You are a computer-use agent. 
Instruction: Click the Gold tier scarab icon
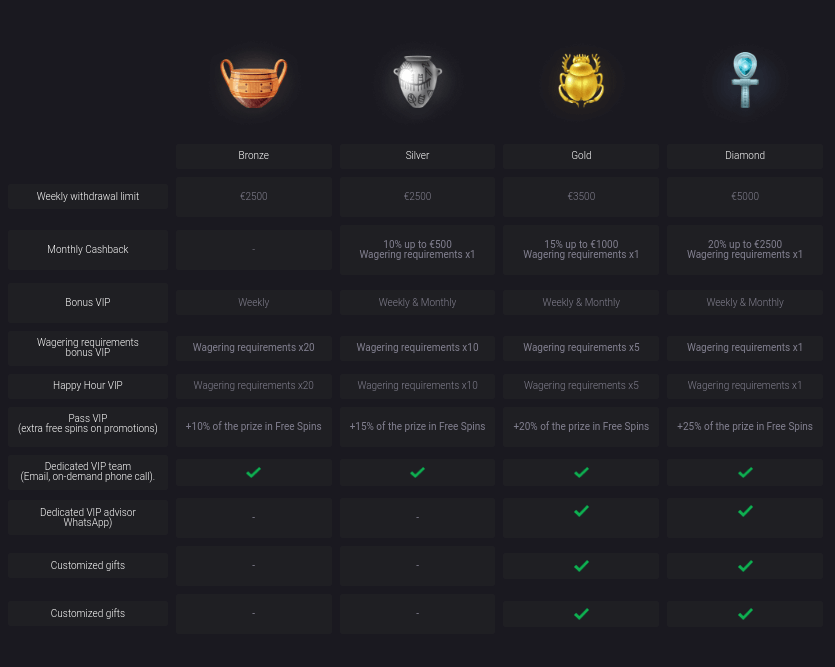(581, 81)
